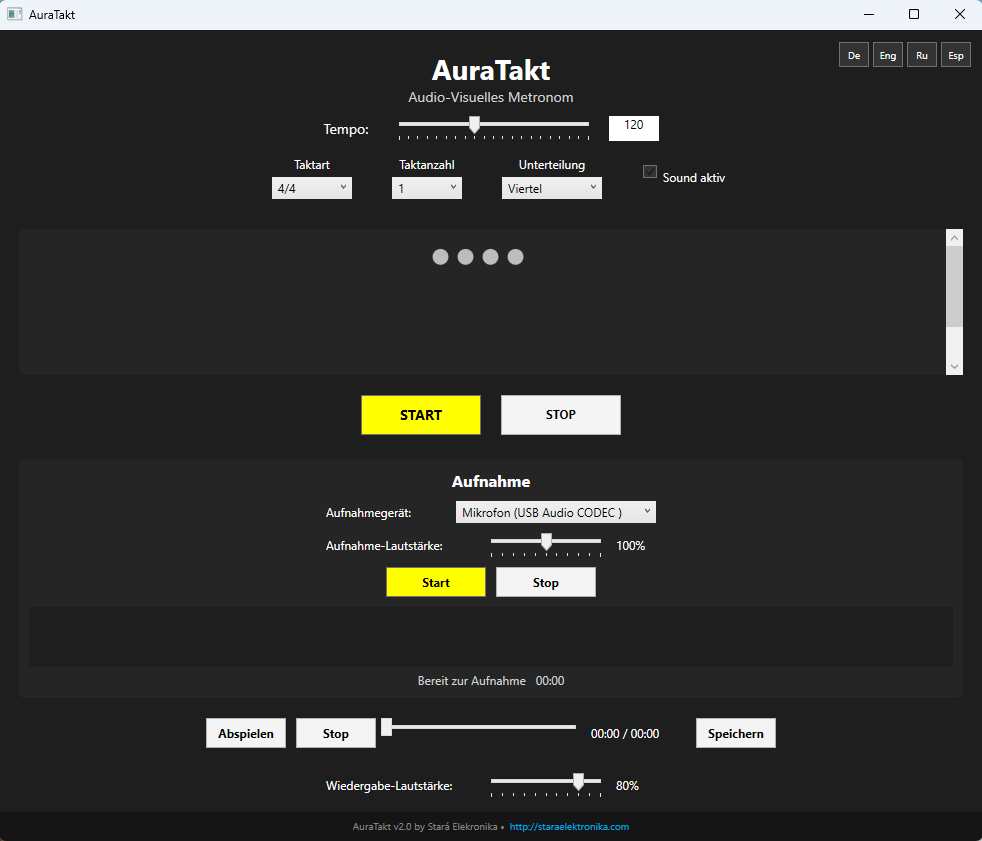This screenshot has width=982, height=841.
Task: Stop the metronome with large STOP button
Action: coord(561,415)
